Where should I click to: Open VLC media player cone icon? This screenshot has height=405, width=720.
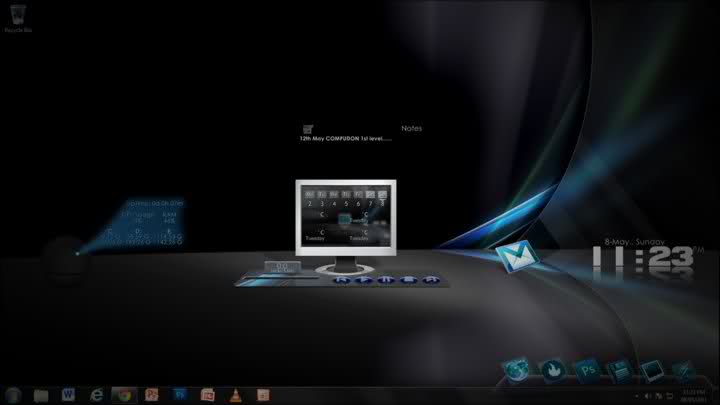[236, 395]
